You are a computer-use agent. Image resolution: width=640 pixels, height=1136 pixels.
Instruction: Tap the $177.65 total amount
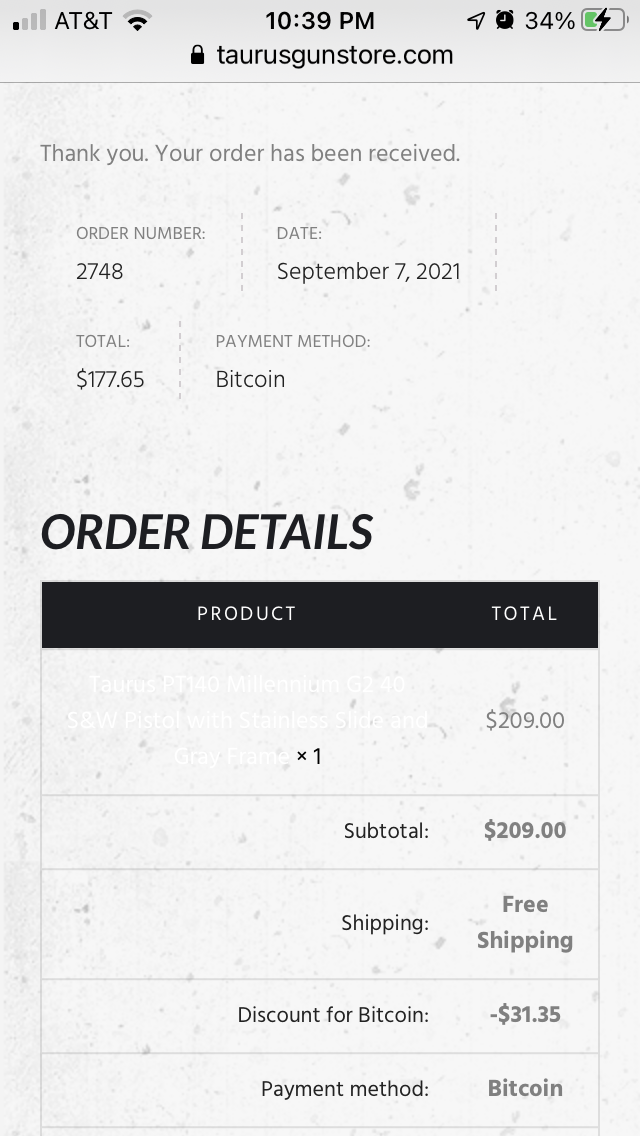110,380
